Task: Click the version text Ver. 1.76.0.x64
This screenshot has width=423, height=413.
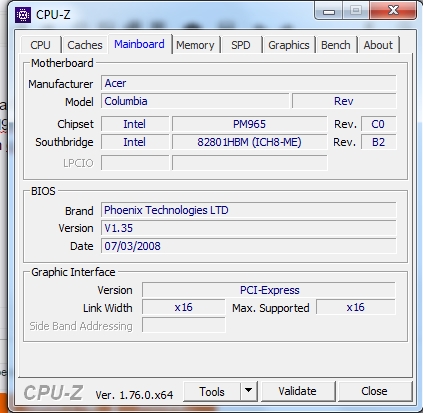Action: coord(134,395)
